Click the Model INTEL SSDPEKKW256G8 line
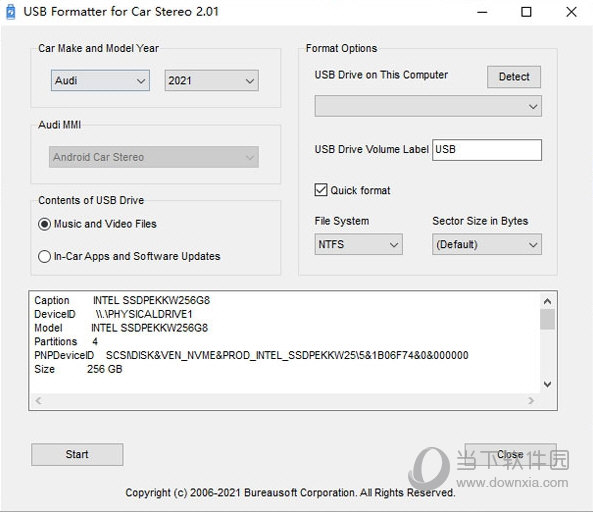This screenshot has height=512, width=593. coord(121,327)
